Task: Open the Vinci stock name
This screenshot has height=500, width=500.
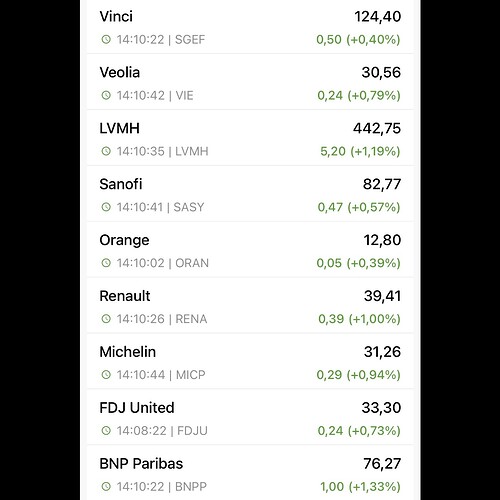Action: pos(116,16)
